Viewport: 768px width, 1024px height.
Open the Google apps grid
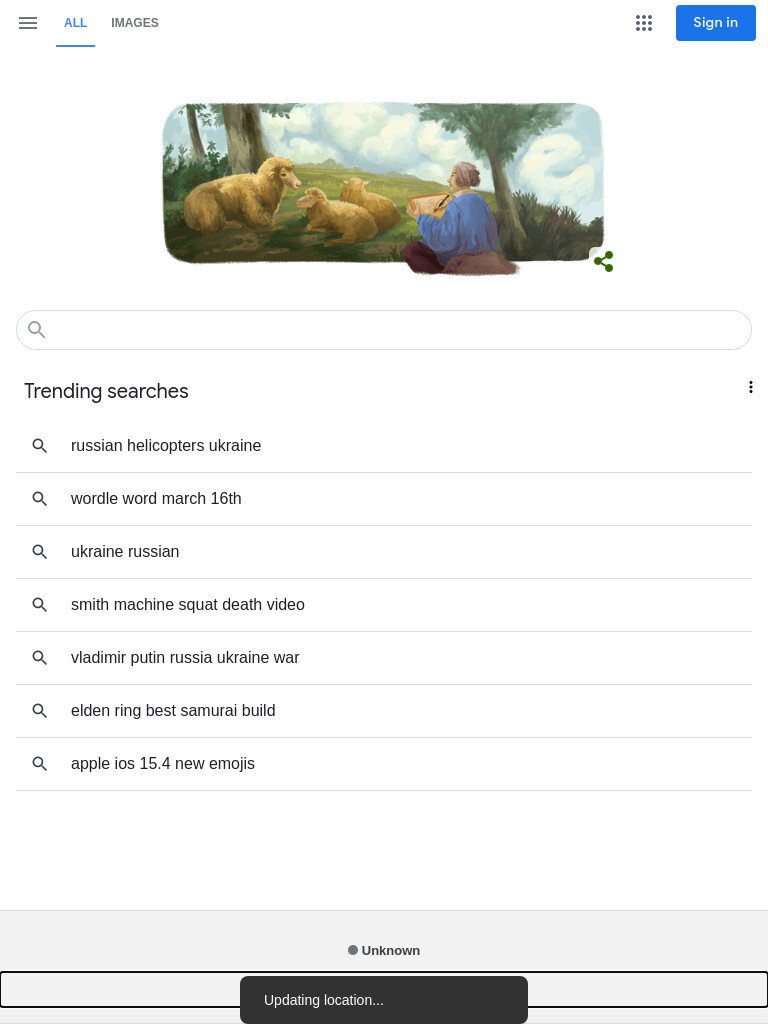pos(644,23)
